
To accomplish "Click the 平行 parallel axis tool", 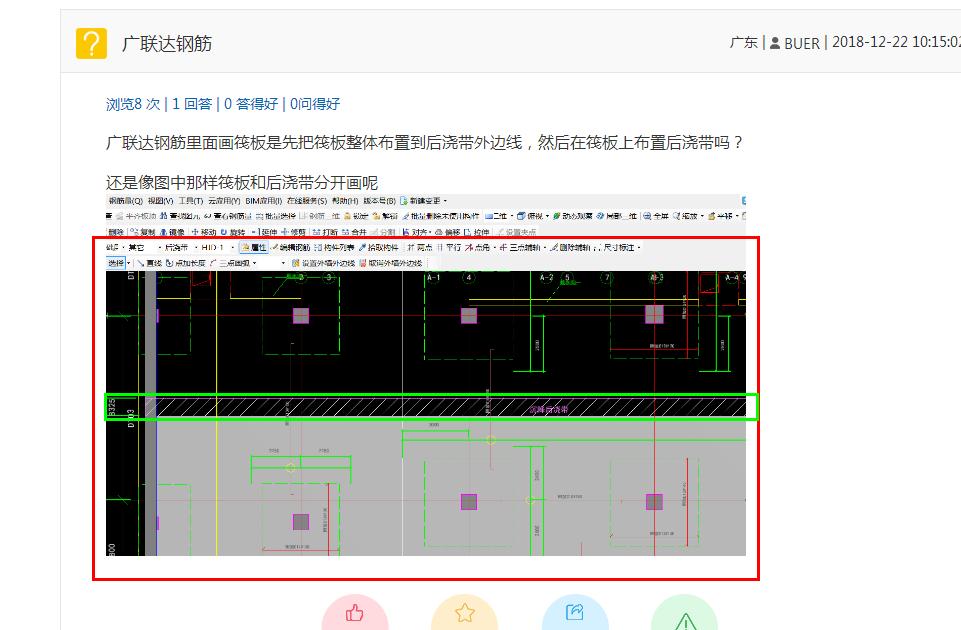I will pyautogui.click(x=449, y=248).
